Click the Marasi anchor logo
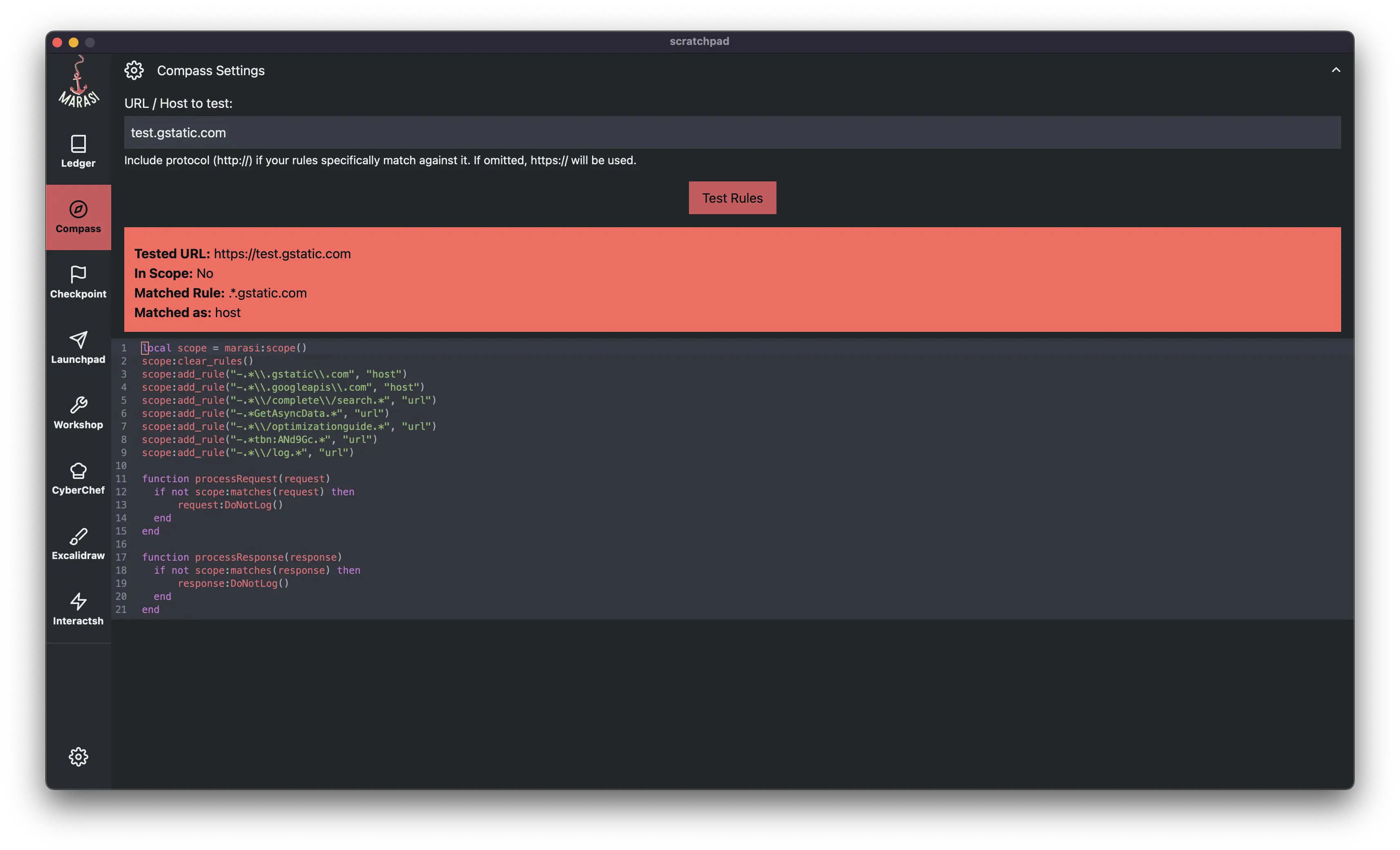The height and width of the screenshot is (850, 1400). 78,82
